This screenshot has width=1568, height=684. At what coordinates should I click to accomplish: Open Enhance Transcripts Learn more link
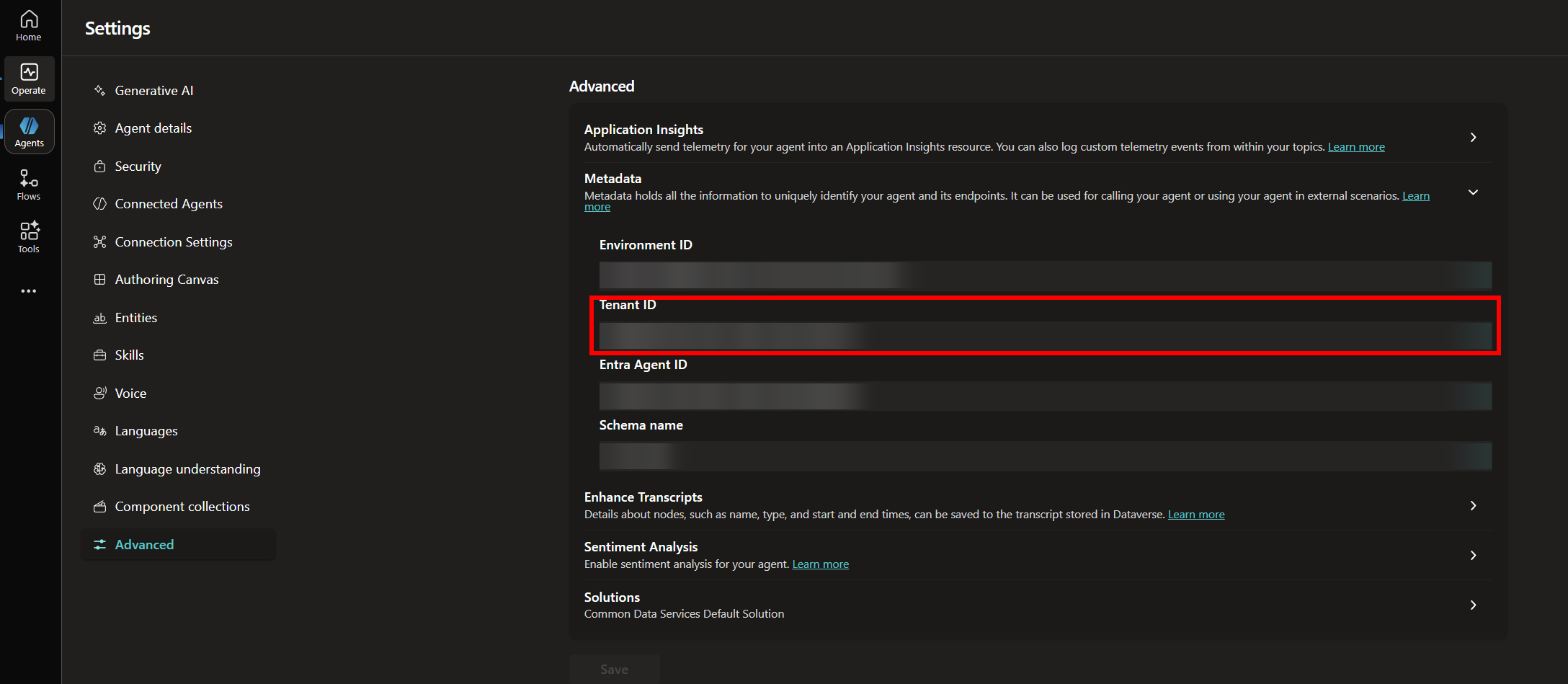(x=1196, y=515)
